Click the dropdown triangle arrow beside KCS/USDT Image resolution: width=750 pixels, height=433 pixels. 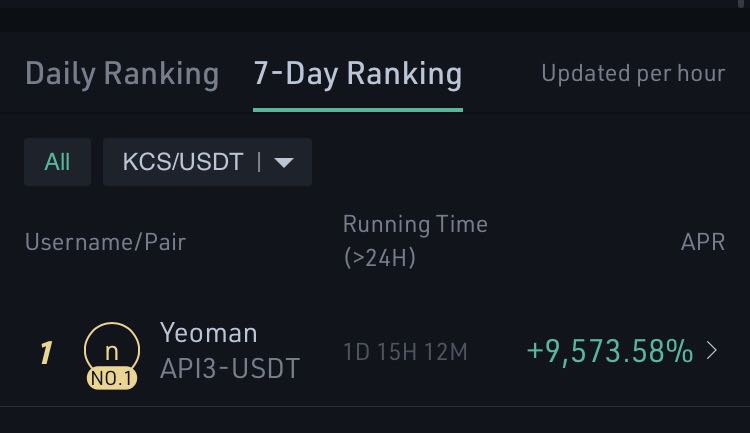pyautogui.click(x=284, y=162)
